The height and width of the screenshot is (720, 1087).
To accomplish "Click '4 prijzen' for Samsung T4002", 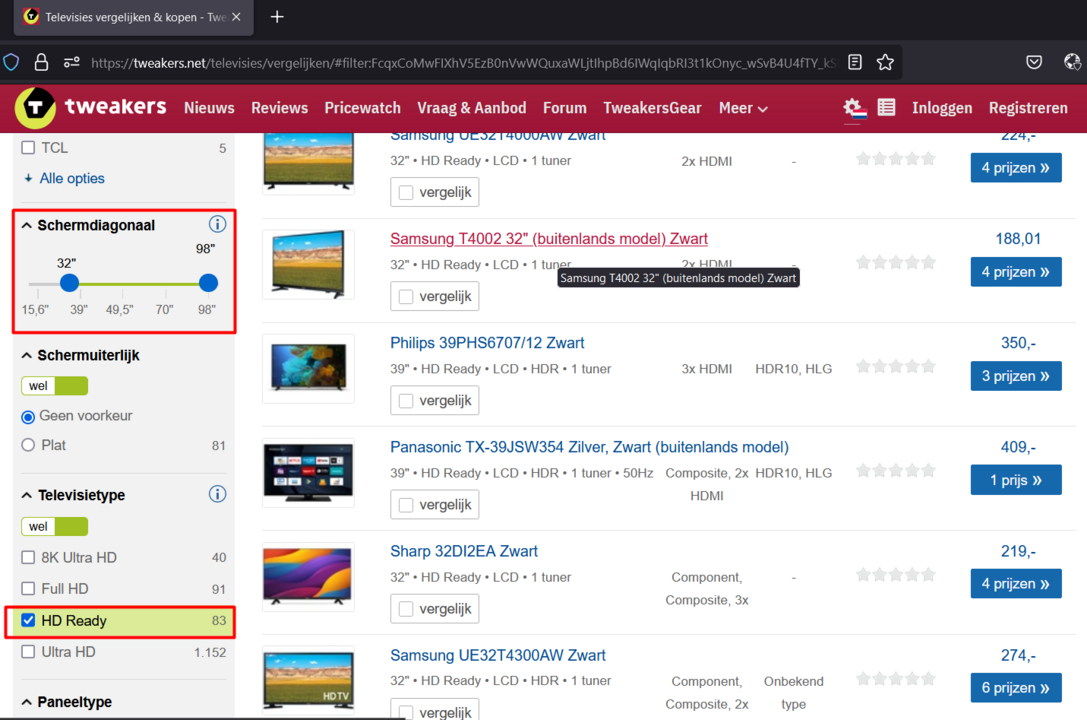I will point(1016,271).
